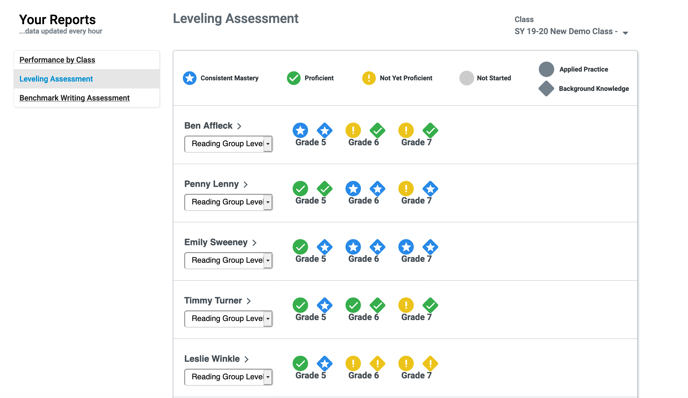The width and height of the screenshot is (688, 398).
Task: Open Emily Sweeney's Reading Group Level dropdown
Action: tap(228, 260)
